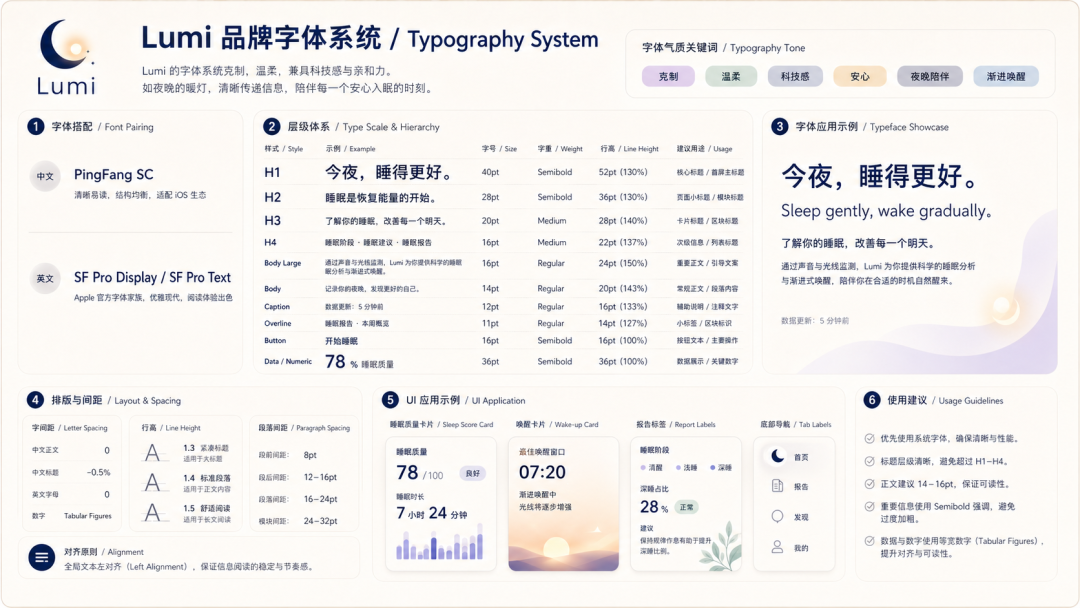
Task: Click the 开始睡眠 button sample text
Action: (341, 341)
